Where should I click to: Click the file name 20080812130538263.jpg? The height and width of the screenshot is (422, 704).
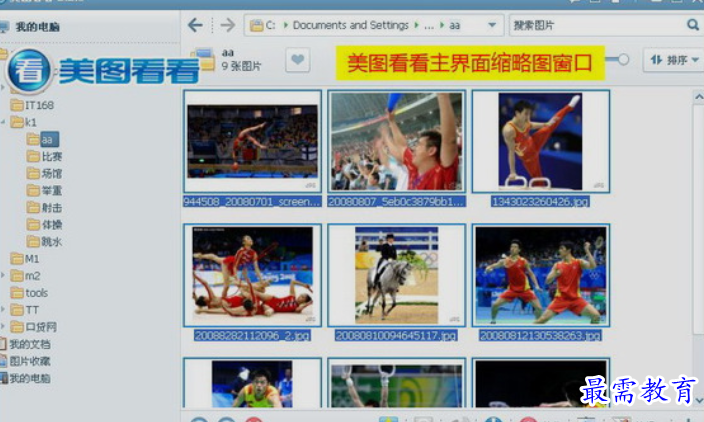[540, 335]
